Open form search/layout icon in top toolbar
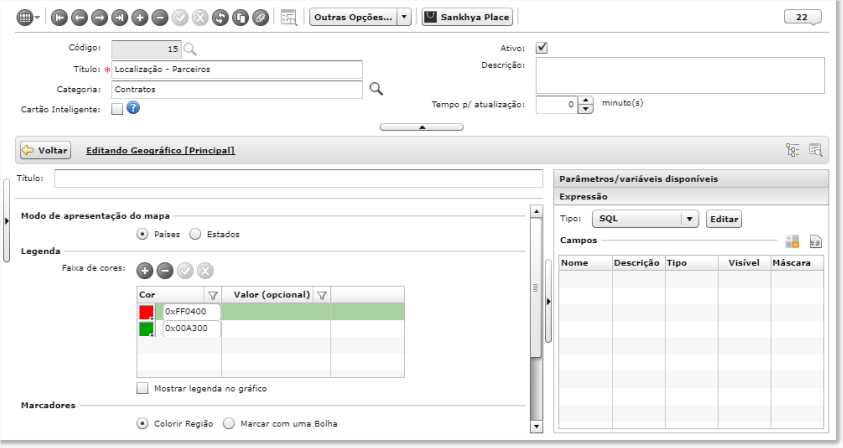 tap(289, 17)
